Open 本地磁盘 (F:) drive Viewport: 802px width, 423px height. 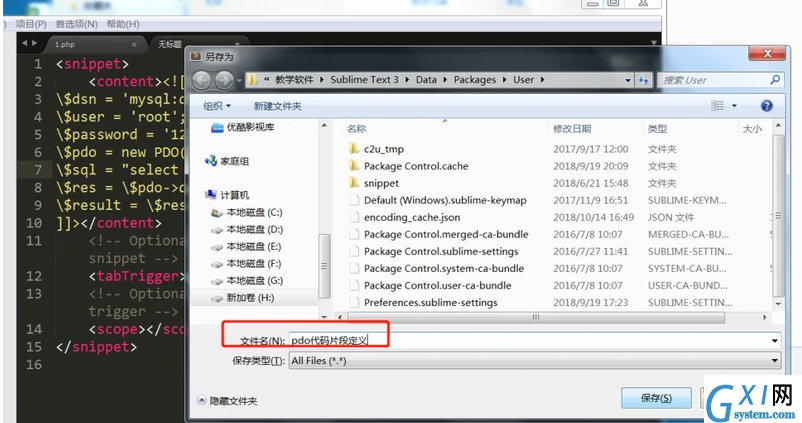247,263
